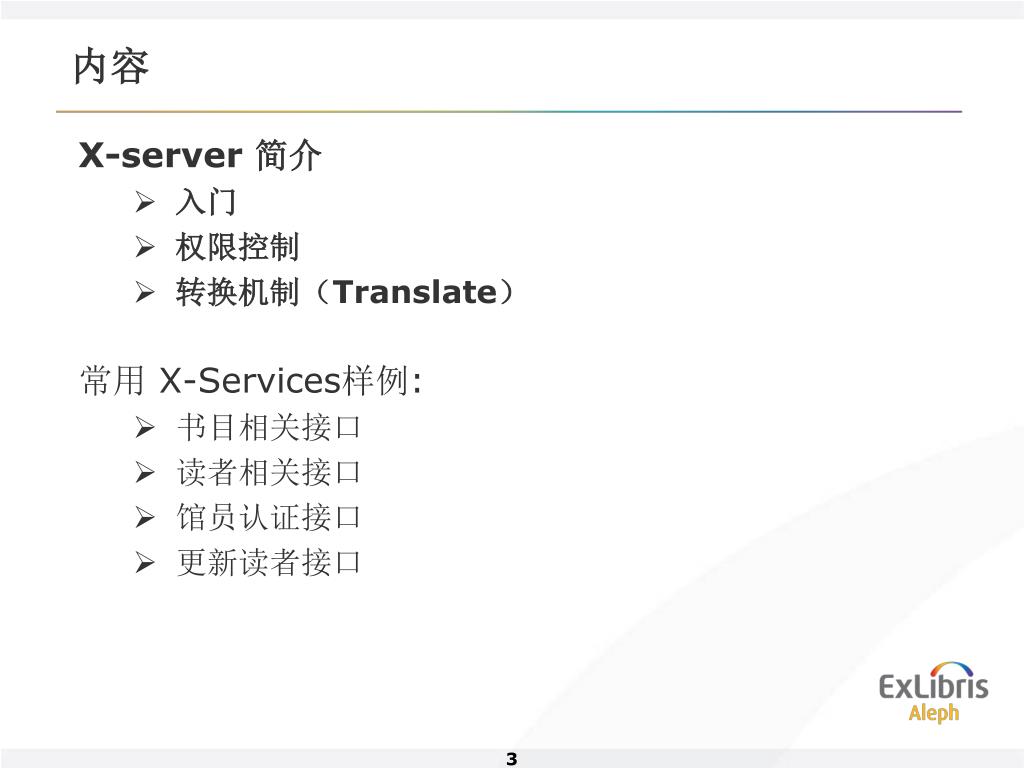This screenshot has height=768, width=1024.
Task: Click the ExLibris Aleph logo
Action: pyautogui.click(x=933, y=693)
